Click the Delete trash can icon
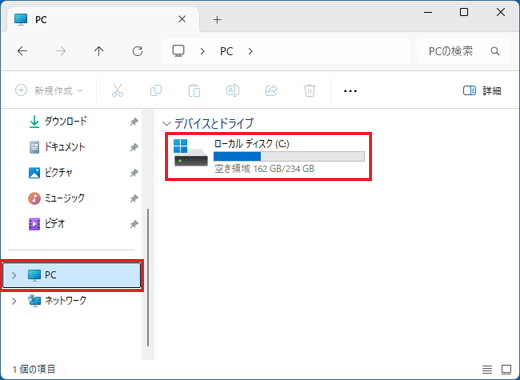This screenshot has height=380, width=520. (x=309, y=90)
